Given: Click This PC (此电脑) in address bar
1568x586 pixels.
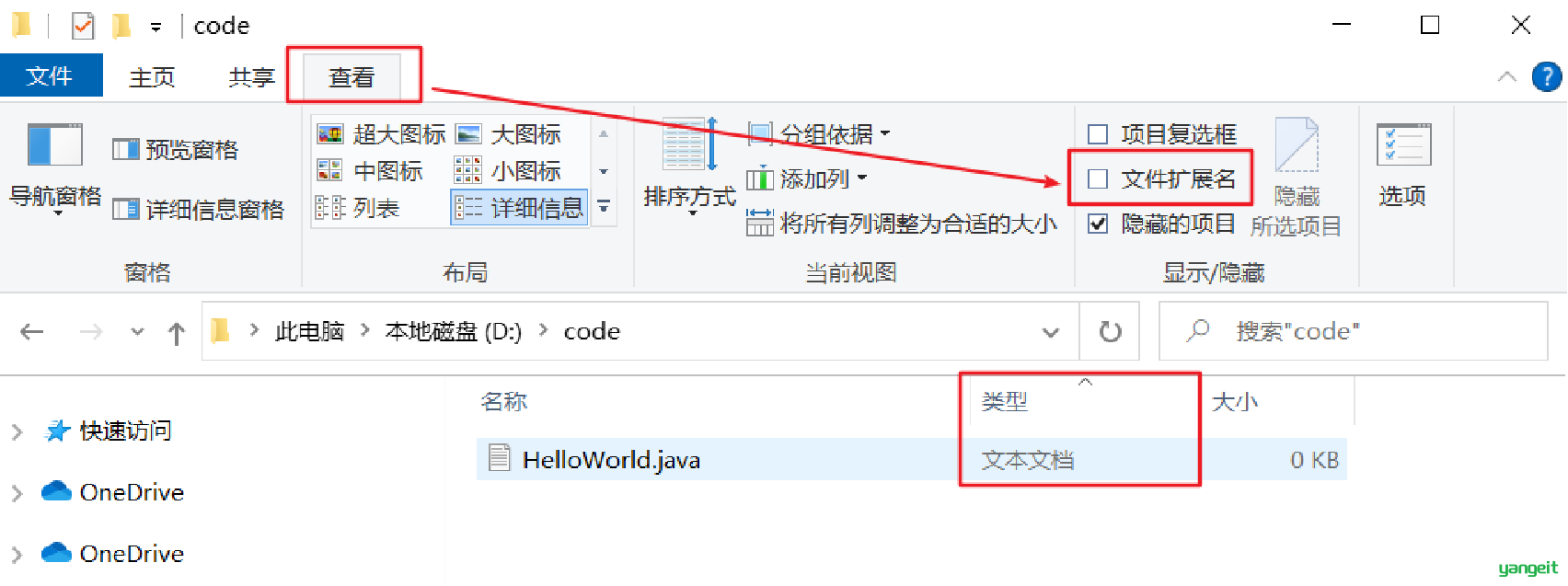Looking at the screenshot, I should (309, 331).
